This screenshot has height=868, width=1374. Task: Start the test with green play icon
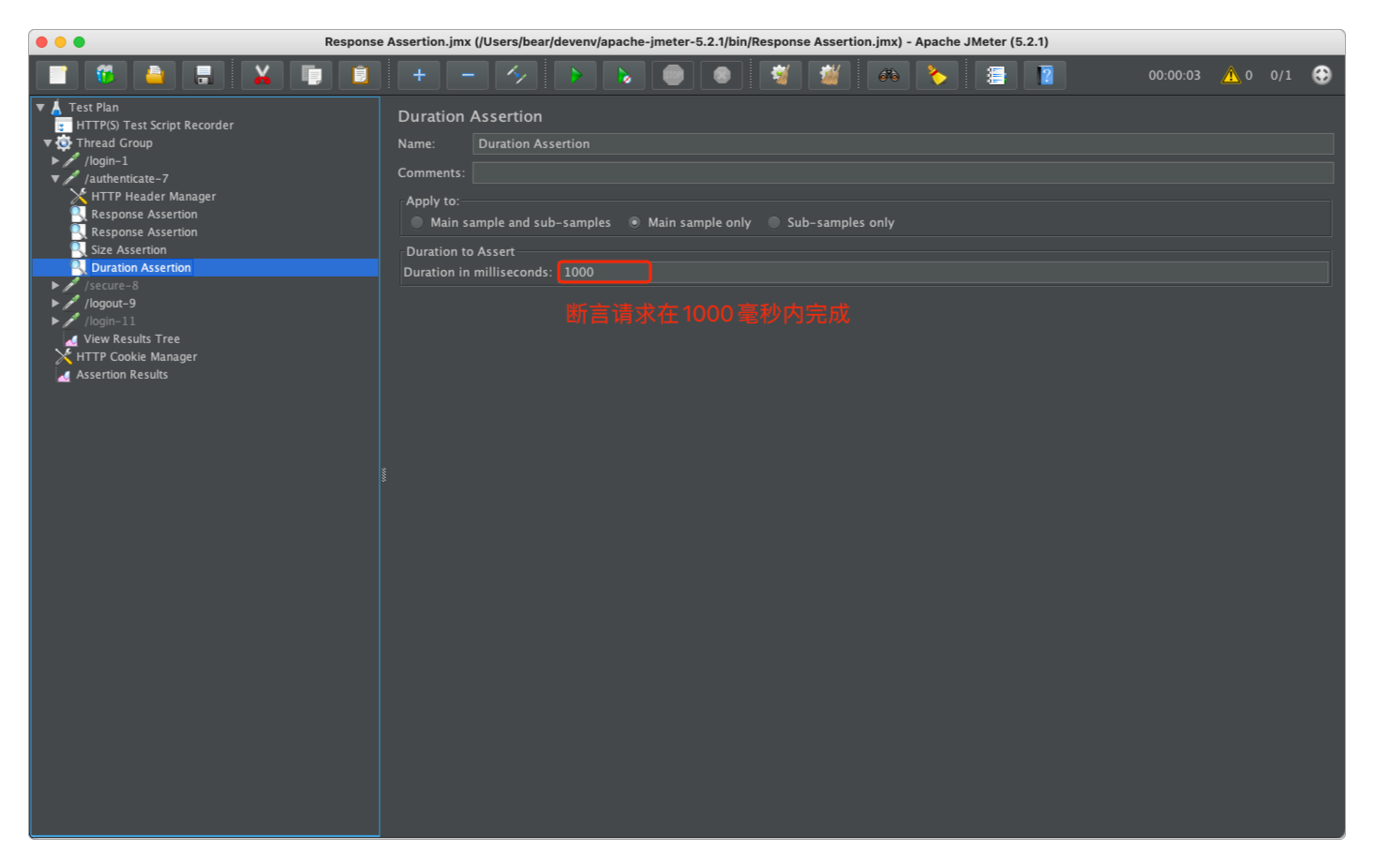[x=575, y=75]
